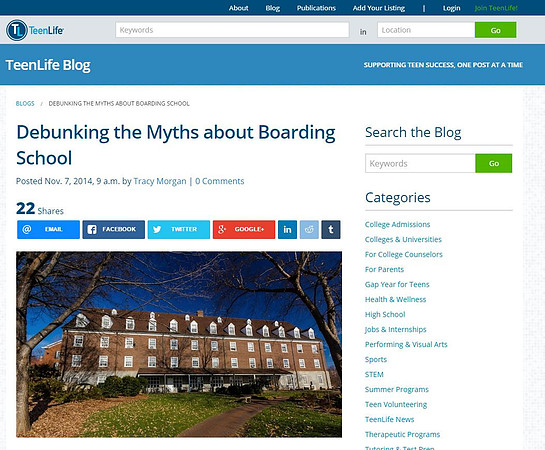The width and height of the screenshot is (545, 450).
Task: Click the green Go button beside Location
Action: pyautogui.click(x=495, y=30)
